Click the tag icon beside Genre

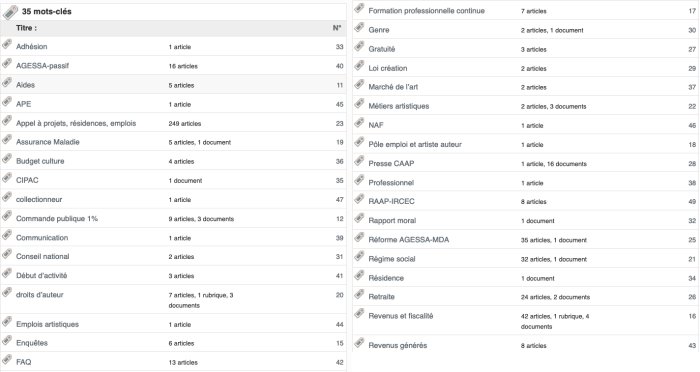point(359,27)
